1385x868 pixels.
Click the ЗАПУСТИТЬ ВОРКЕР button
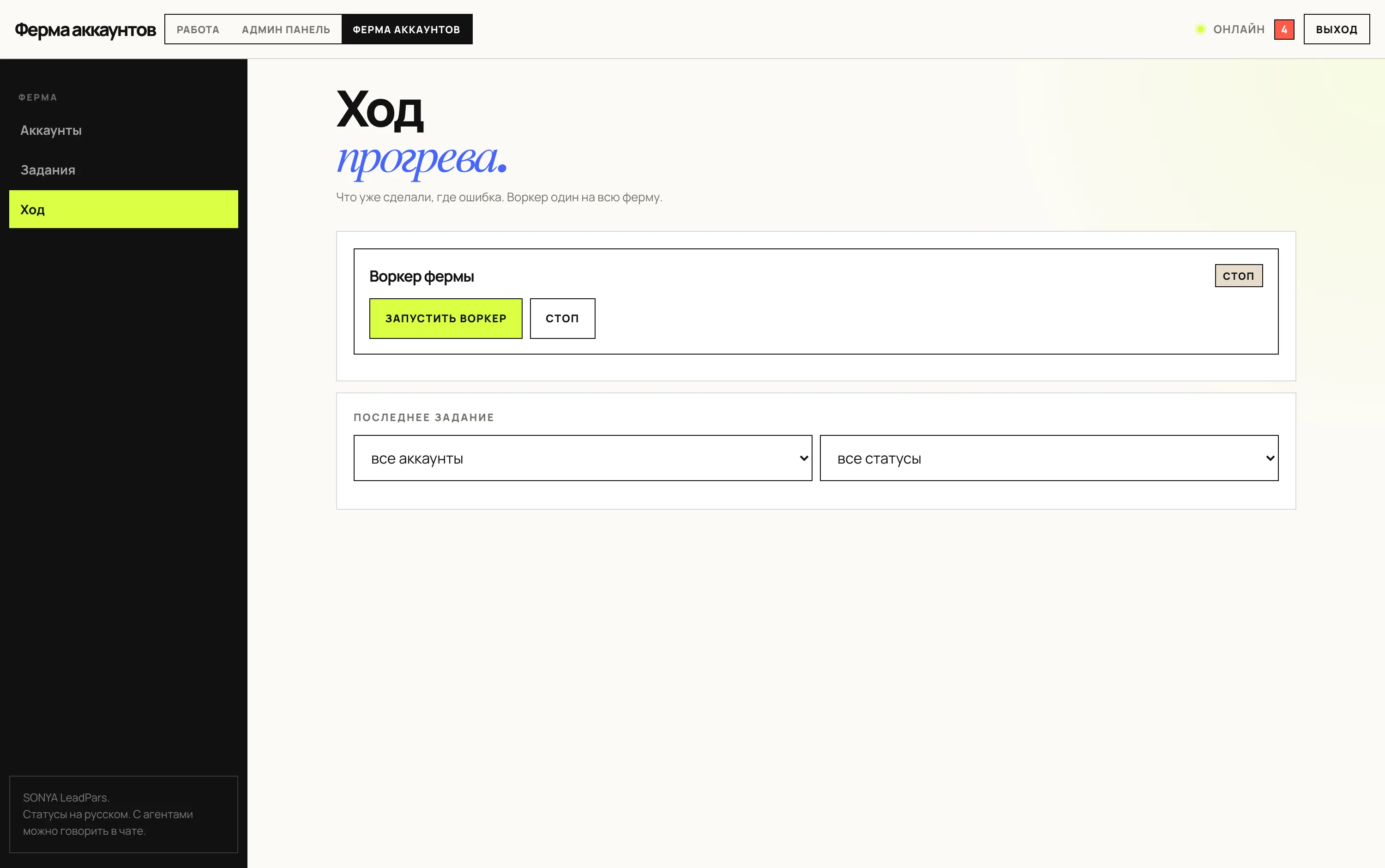pyautogui.click(x=446, y=319)
